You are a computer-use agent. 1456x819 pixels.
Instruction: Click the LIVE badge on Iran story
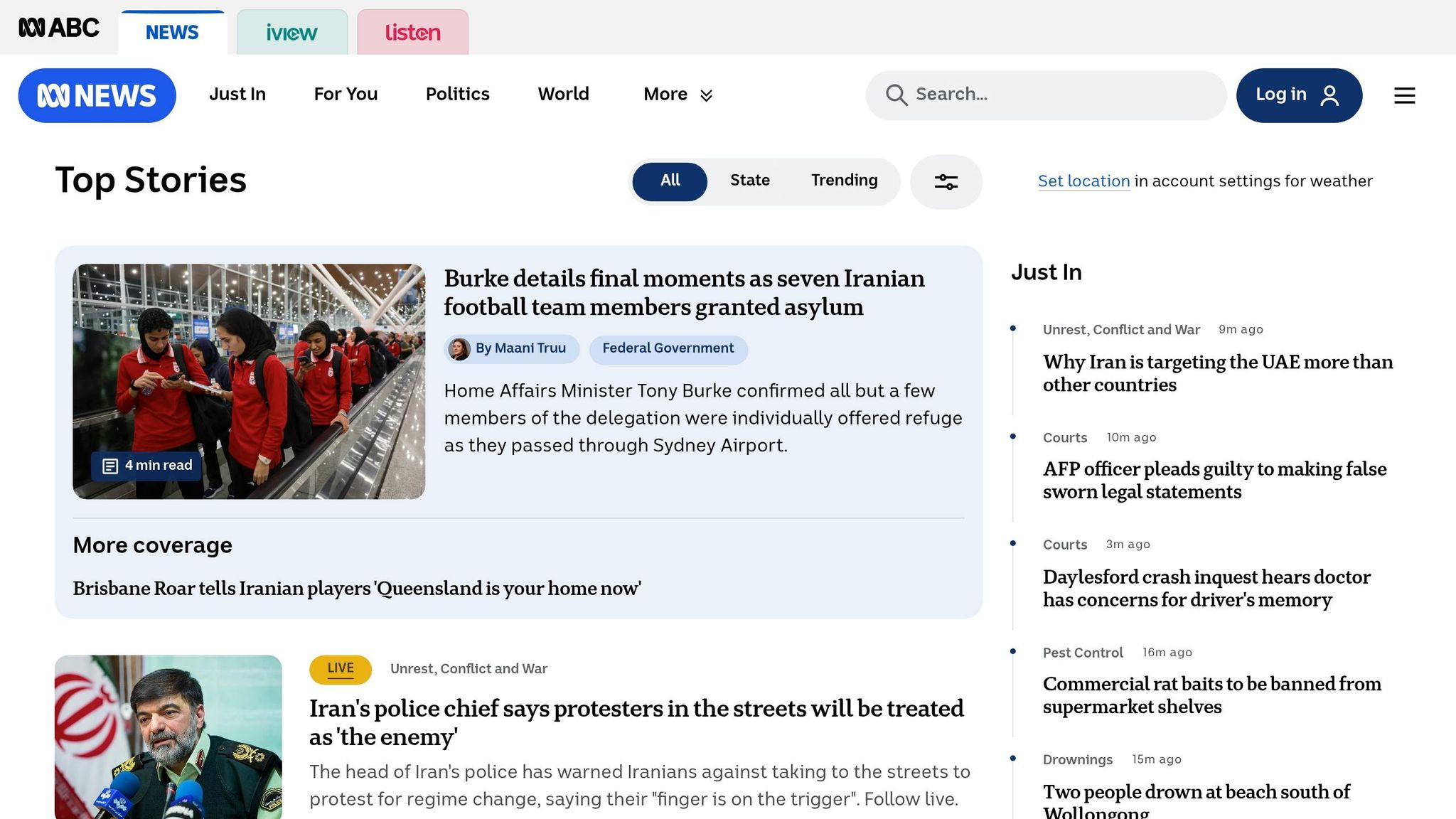click(341, 669)
